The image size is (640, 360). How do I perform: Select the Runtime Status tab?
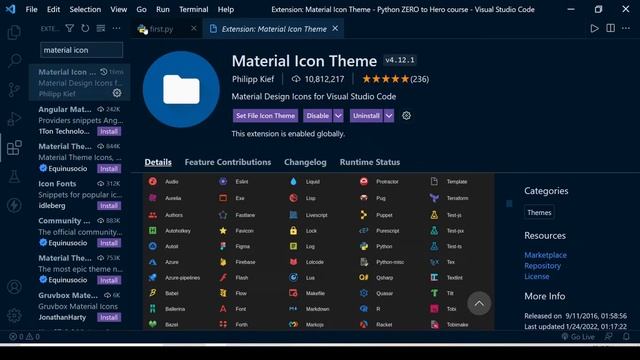pyautogui.click(x=370, y=162)
